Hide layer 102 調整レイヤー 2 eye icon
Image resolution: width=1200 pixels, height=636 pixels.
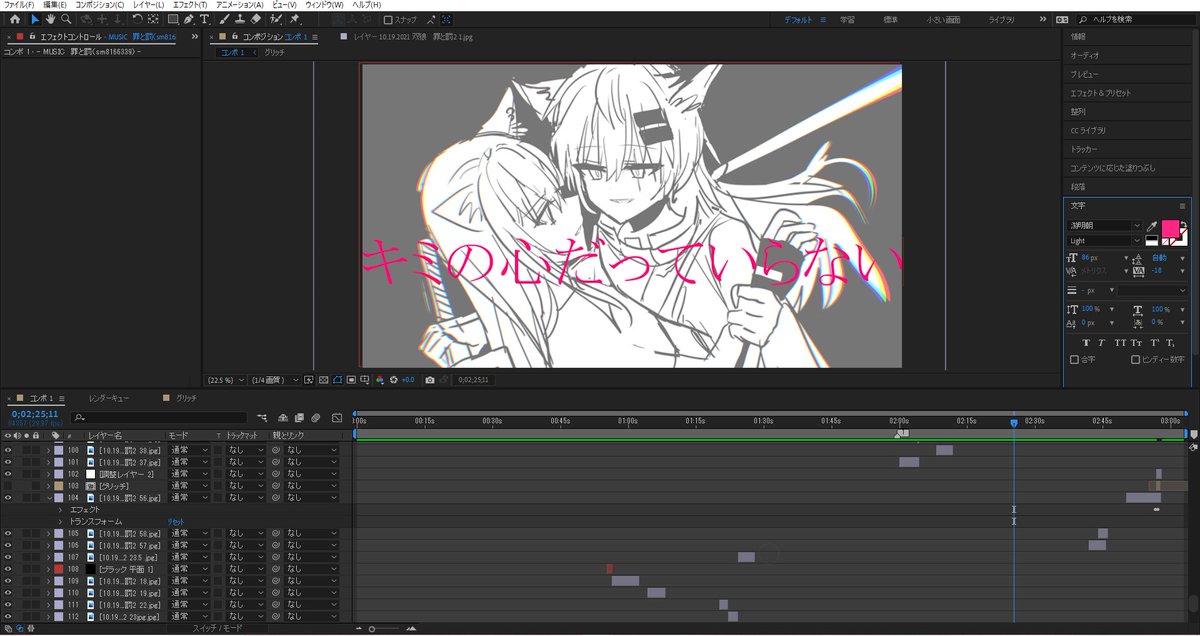tap(8, 474)
